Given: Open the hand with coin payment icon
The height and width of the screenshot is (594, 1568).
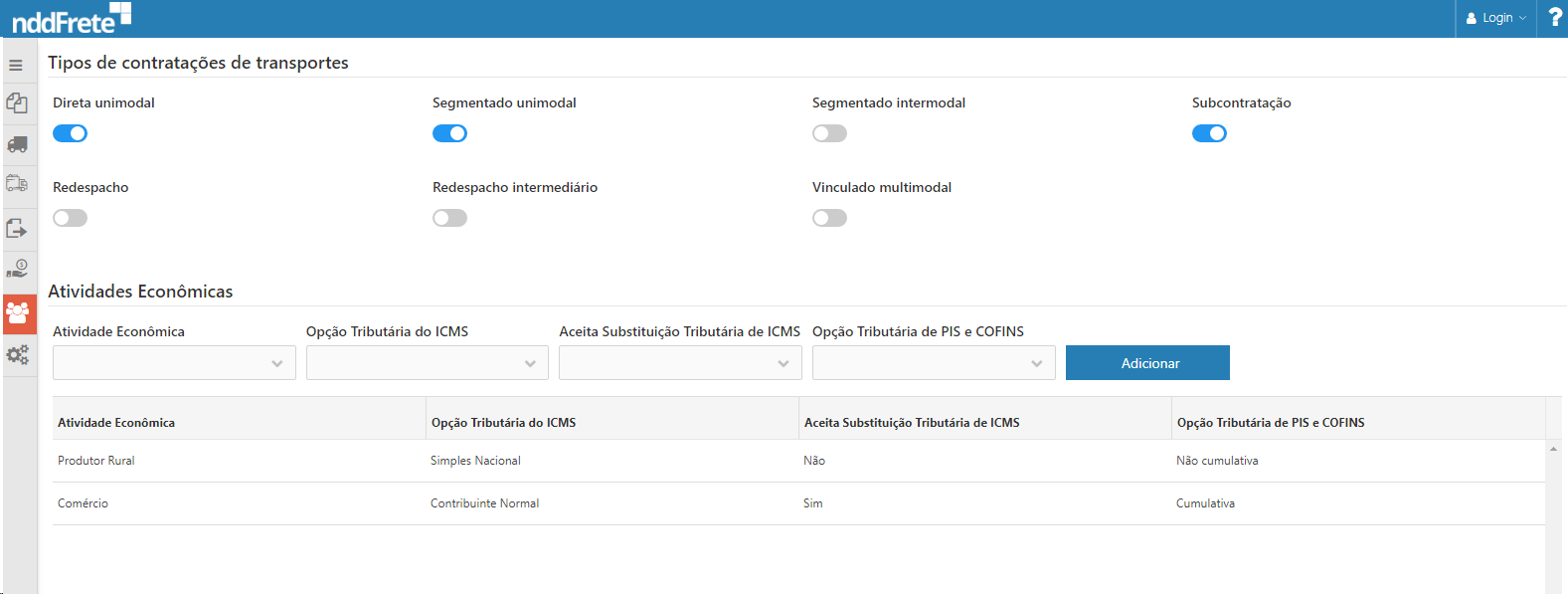Looking at the screenshot, I should point(17,269).
